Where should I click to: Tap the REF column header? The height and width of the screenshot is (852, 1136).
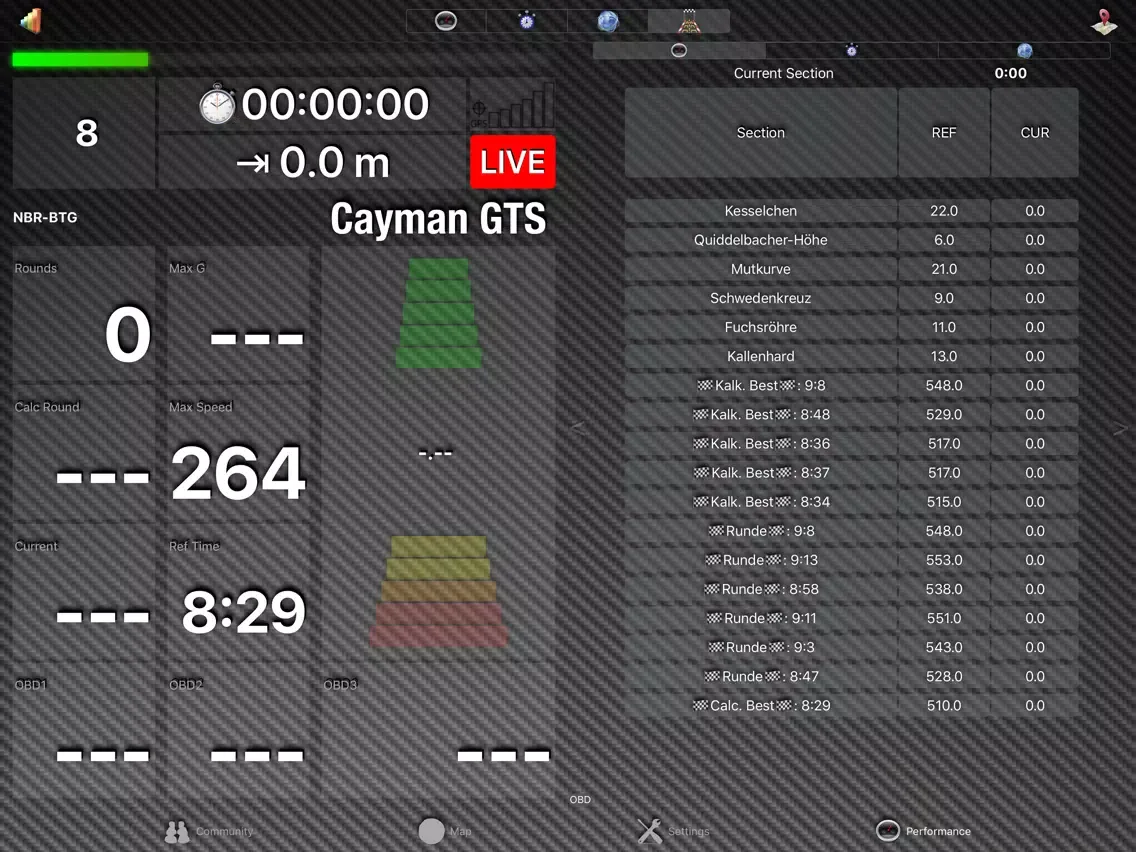pyautogui.click(x=944, y=133)
